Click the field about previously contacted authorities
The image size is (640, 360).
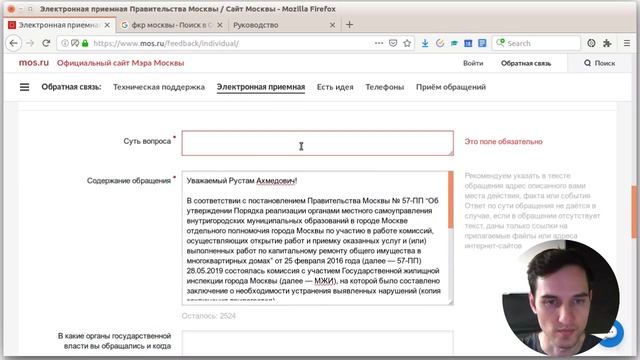(x=318, y=343)
